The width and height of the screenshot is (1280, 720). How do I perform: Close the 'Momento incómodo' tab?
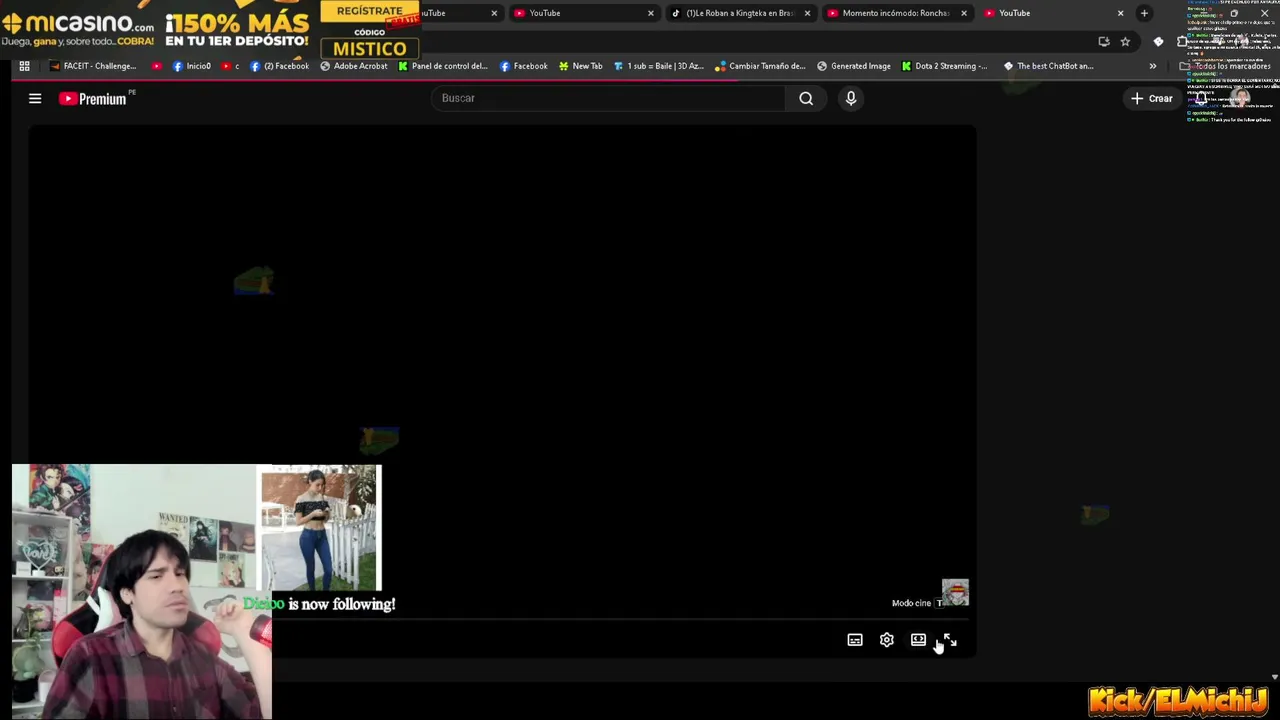pyautogui.click(x=964, y=13)
